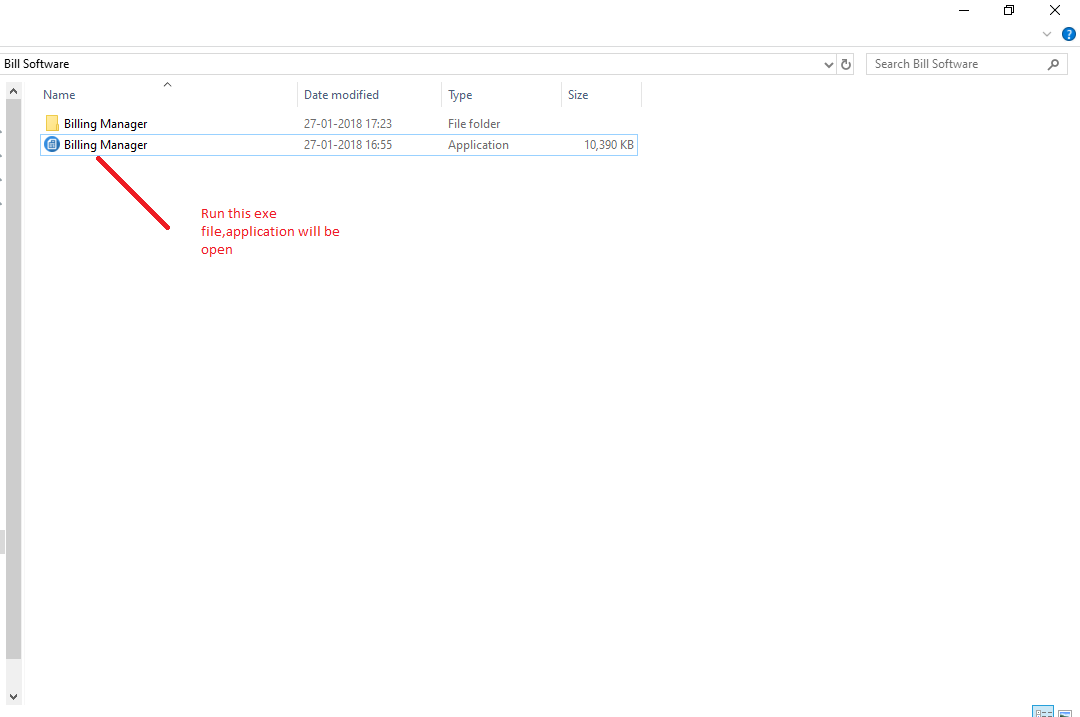
Task: Click the date 27-01-2018 16:55
Action: click(x=348, y=145)
